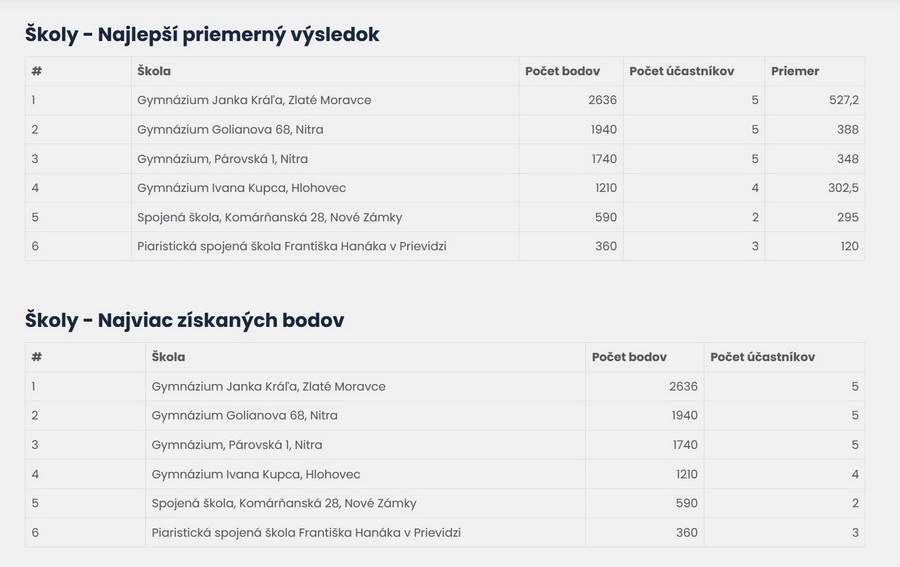Click the 'Škola' header in the average results table

click(x=154, y=71)
